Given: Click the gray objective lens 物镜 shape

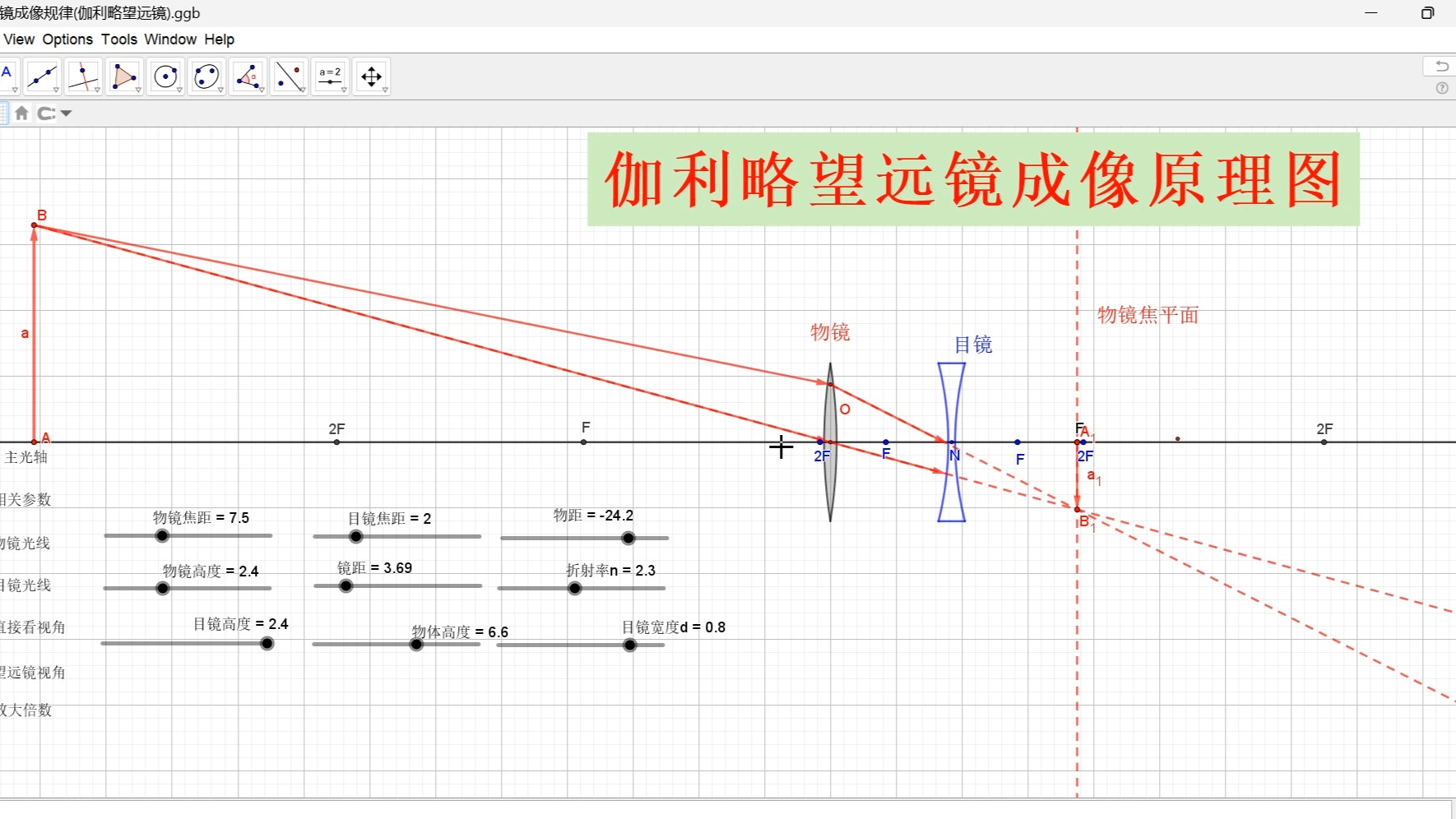Looking at the screenshot, I should pos(830,442).
